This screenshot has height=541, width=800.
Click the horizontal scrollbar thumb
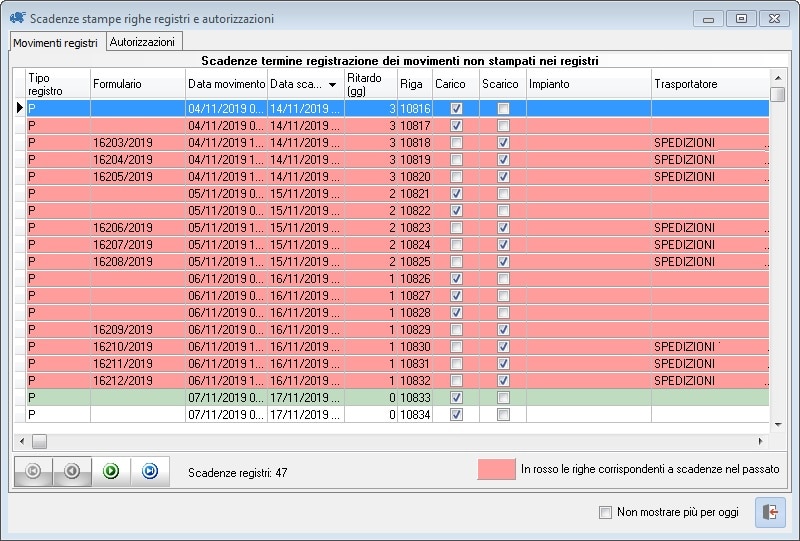pos(39,441)
